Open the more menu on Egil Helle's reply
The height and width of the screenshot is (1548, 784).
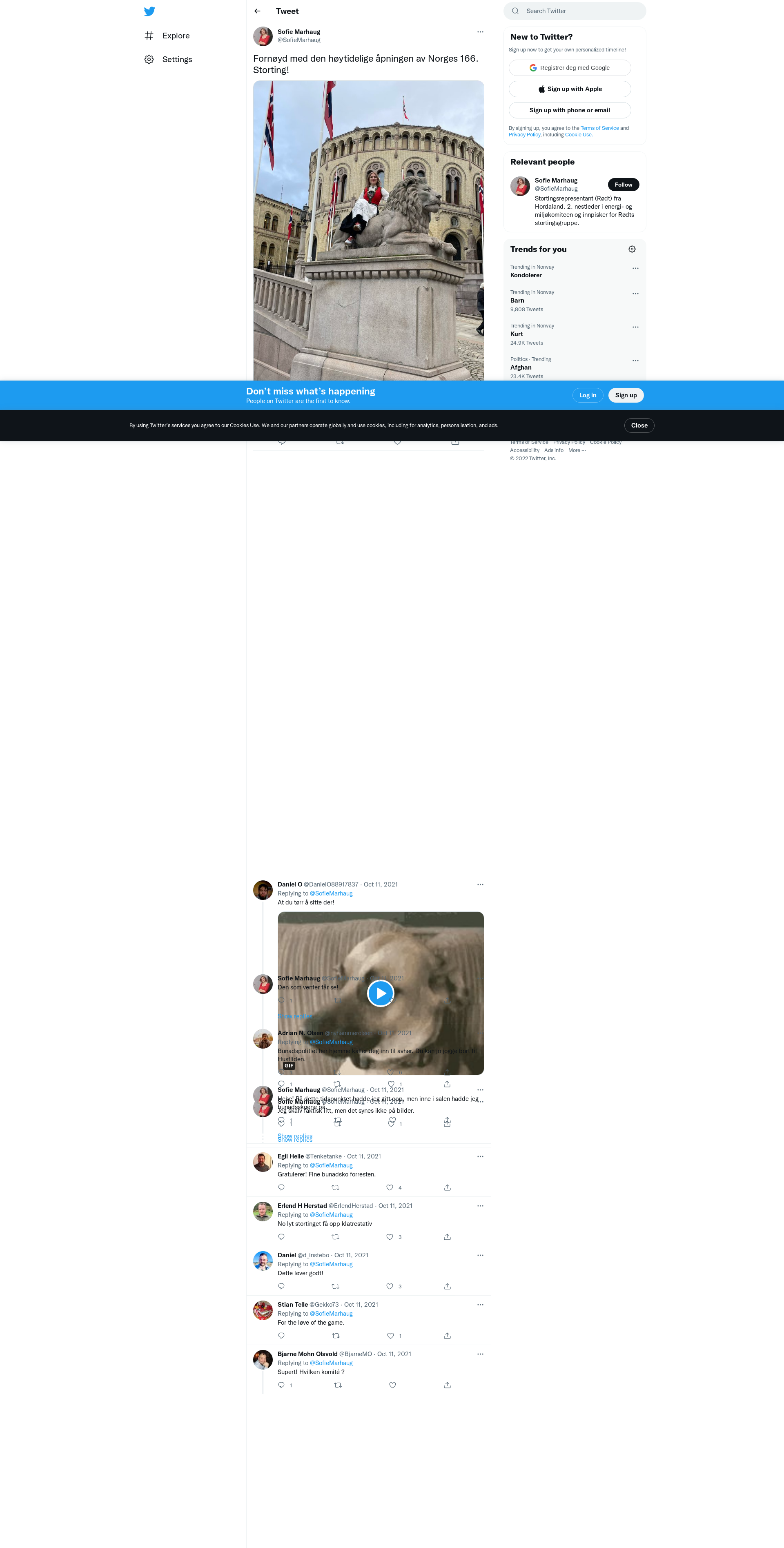pos(480,1156)
